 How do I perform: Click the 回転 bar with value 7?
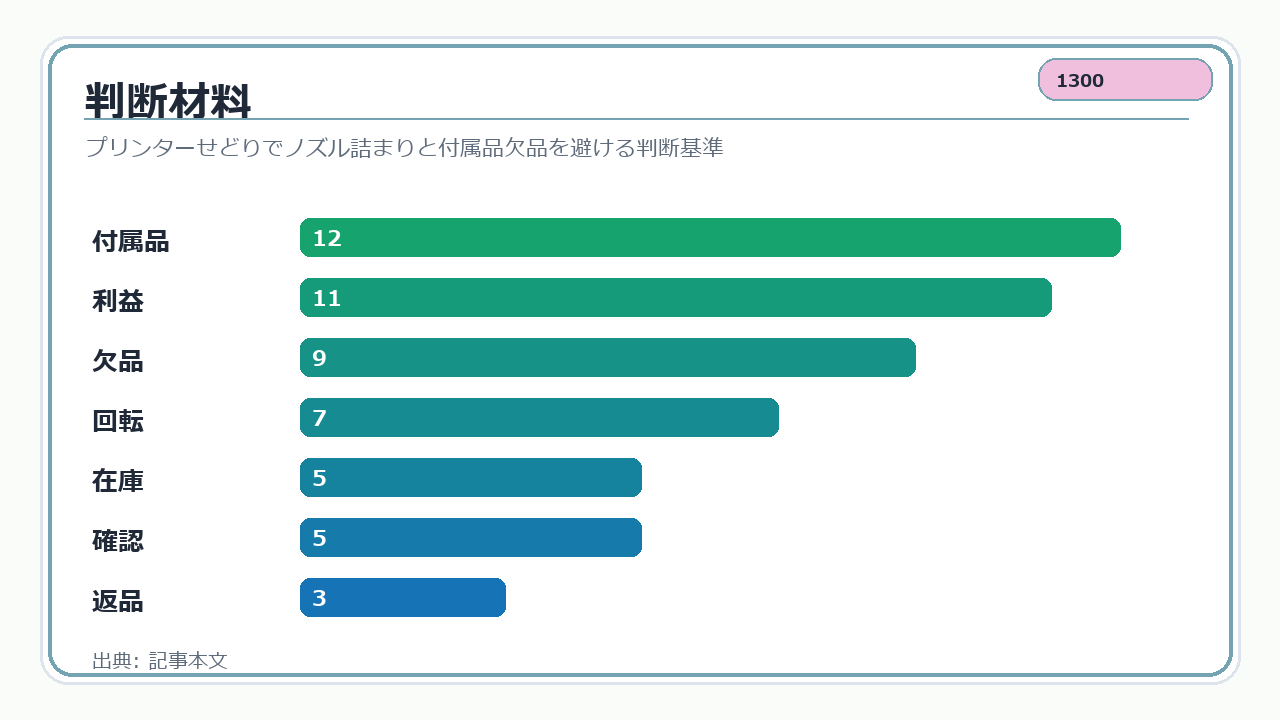(539, 418)
